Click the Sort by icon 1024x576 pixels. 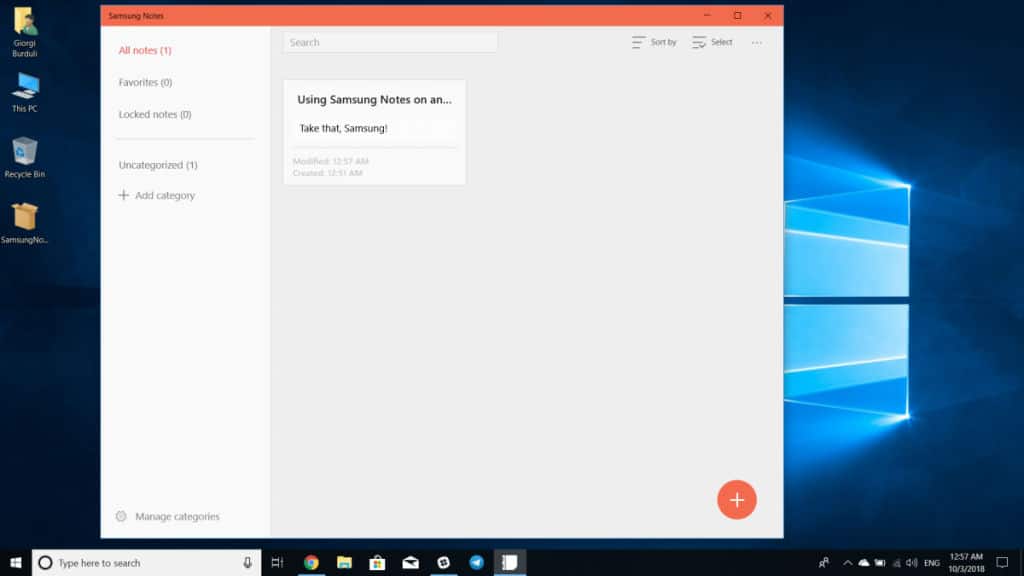[638, 42]
